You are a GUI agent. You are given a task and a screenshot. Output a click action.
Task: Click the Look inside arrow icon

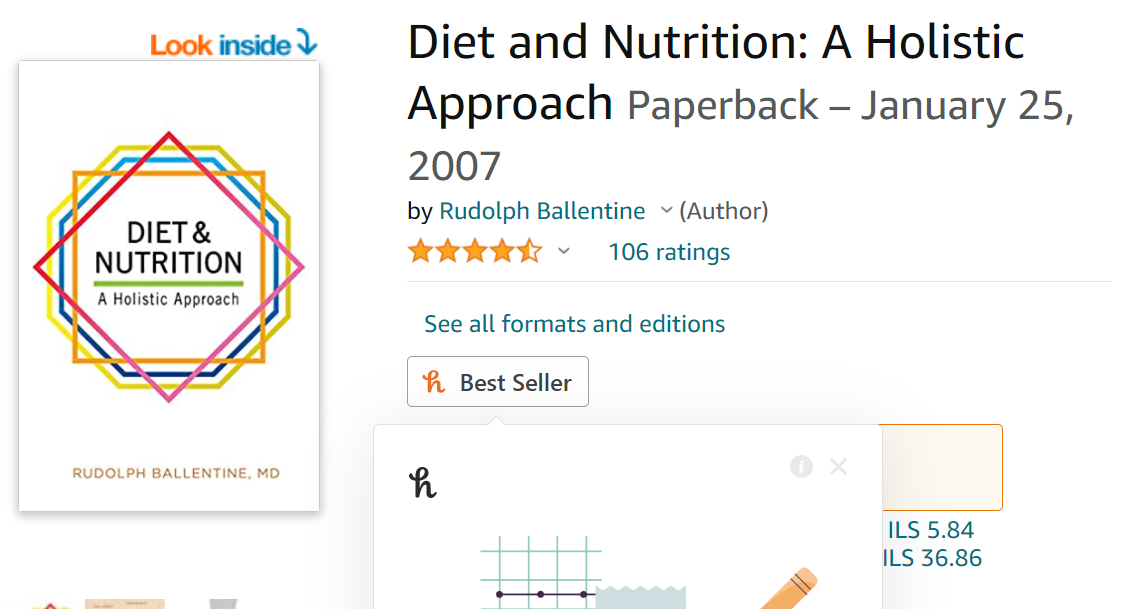coord(306,43)
